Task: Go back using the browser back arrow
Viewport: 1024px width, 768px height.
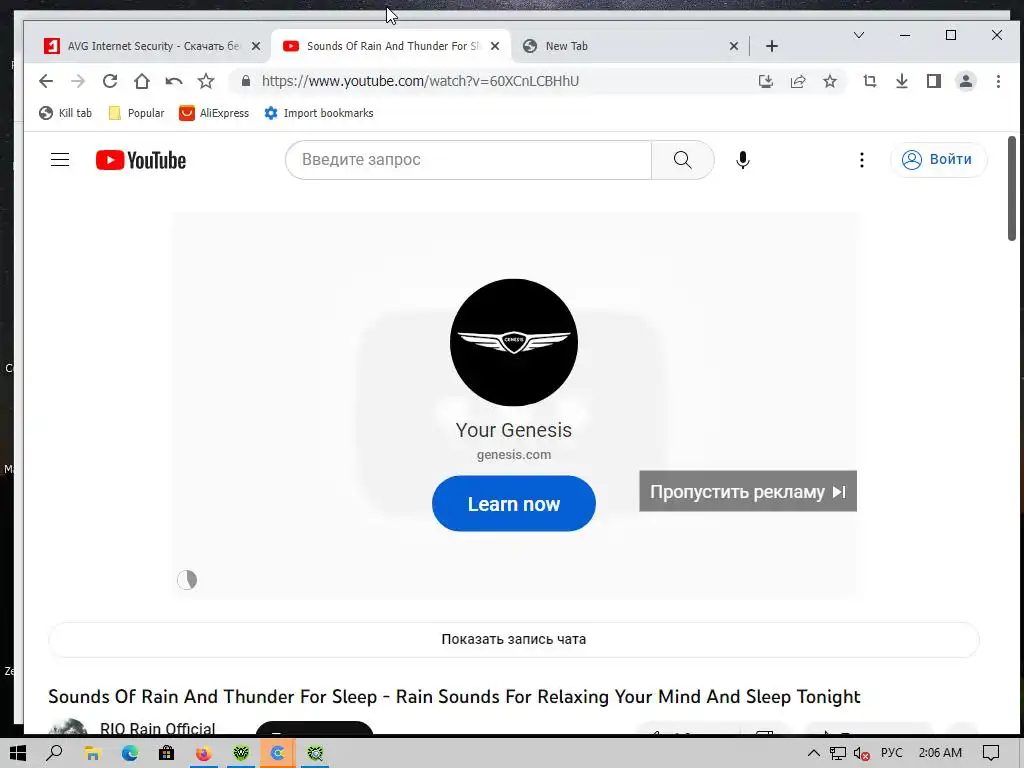Action: 46,81
